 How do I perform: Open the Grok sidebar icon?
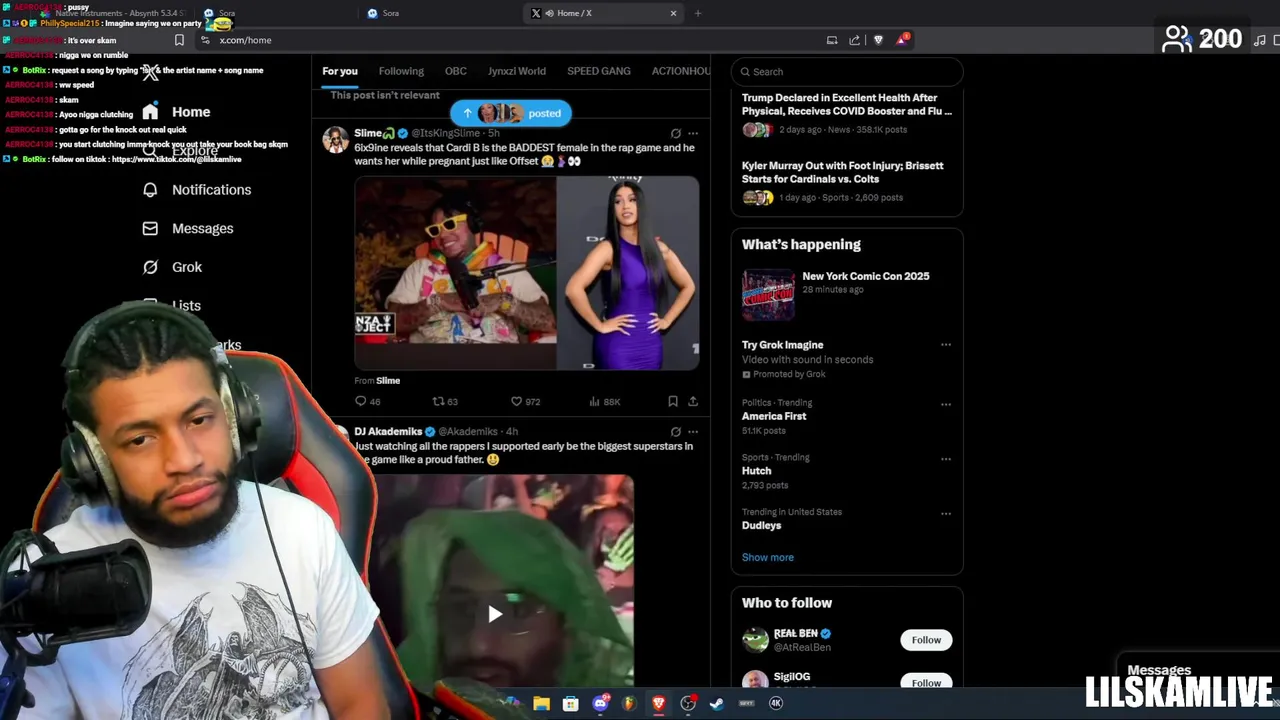click(150, 267)
